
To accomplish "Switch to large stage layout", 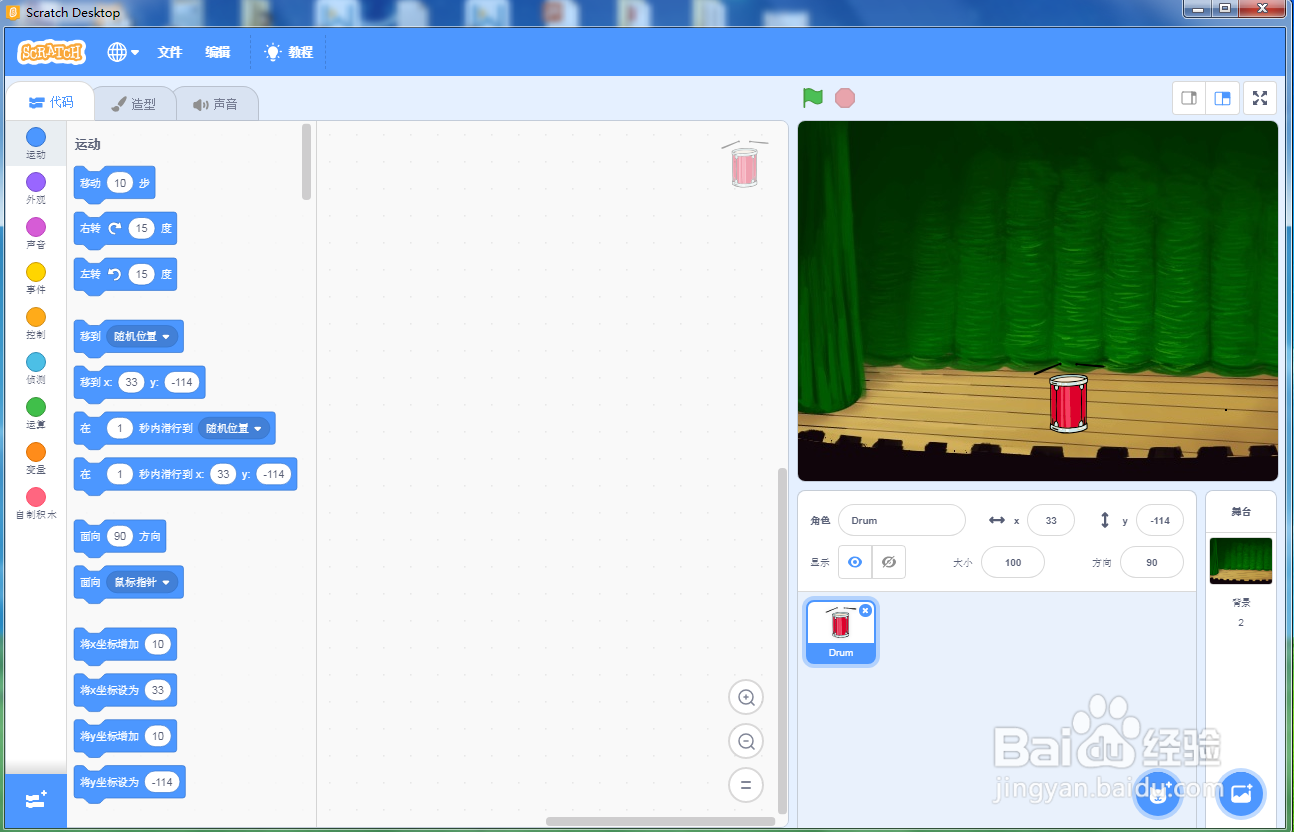I will point(1222,98).
